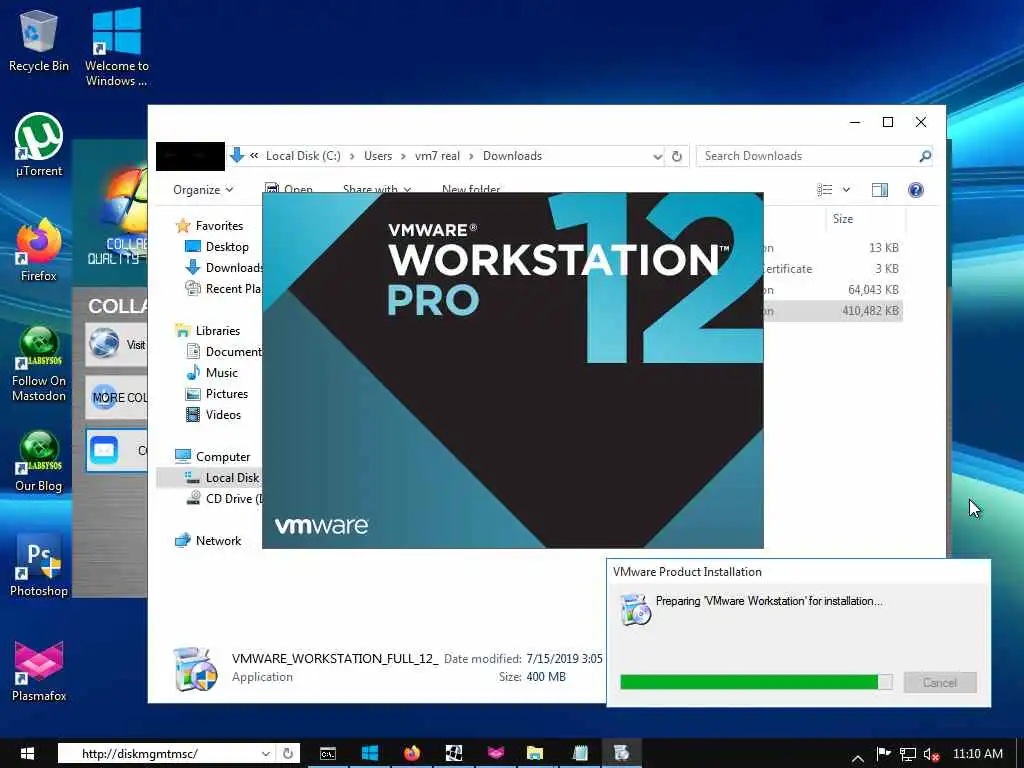Viewport: 1024px width, 768px height.
Task: Select CD Drive in navigation pane
Action: 223,499
